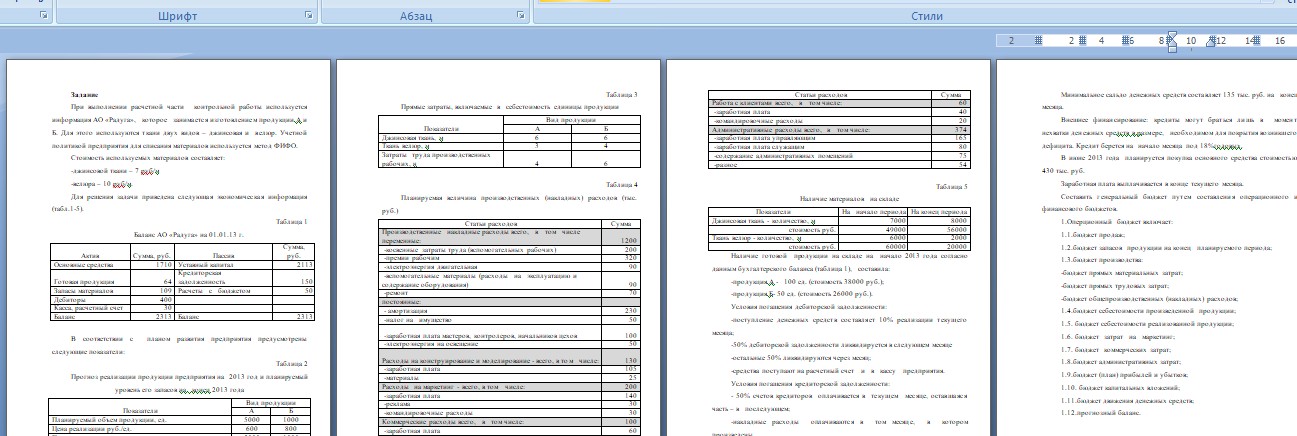Click the ruler at mark 16
This screenshot has height=436, width=1297.
click(x=1280, y=41)
